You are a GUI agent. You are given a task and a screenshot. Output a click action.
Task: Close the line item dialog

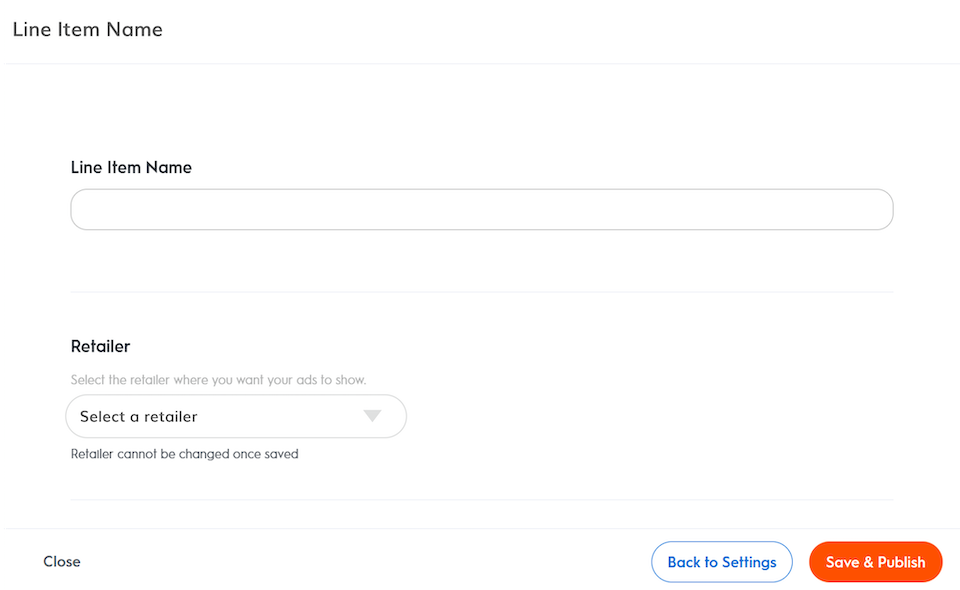tap(62, 562)
